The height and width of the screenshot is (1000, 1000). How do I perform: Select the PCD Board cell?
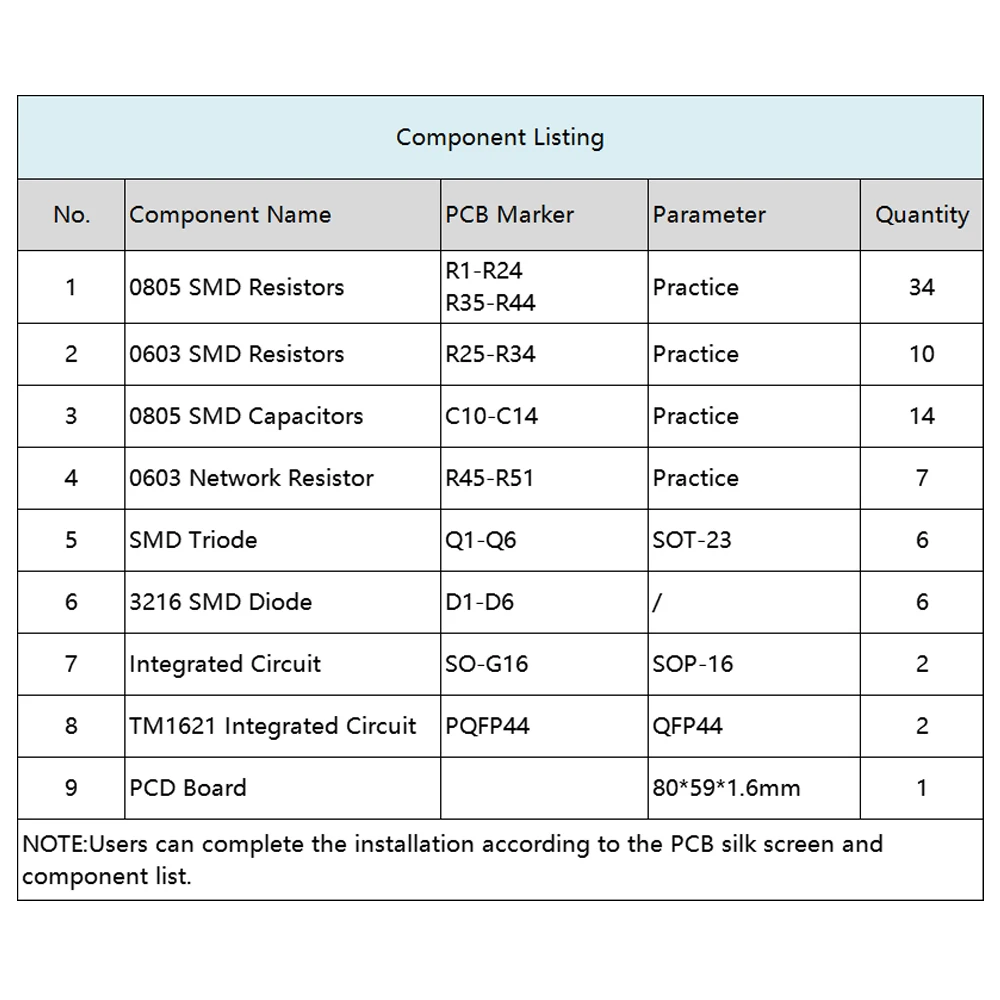188,788
